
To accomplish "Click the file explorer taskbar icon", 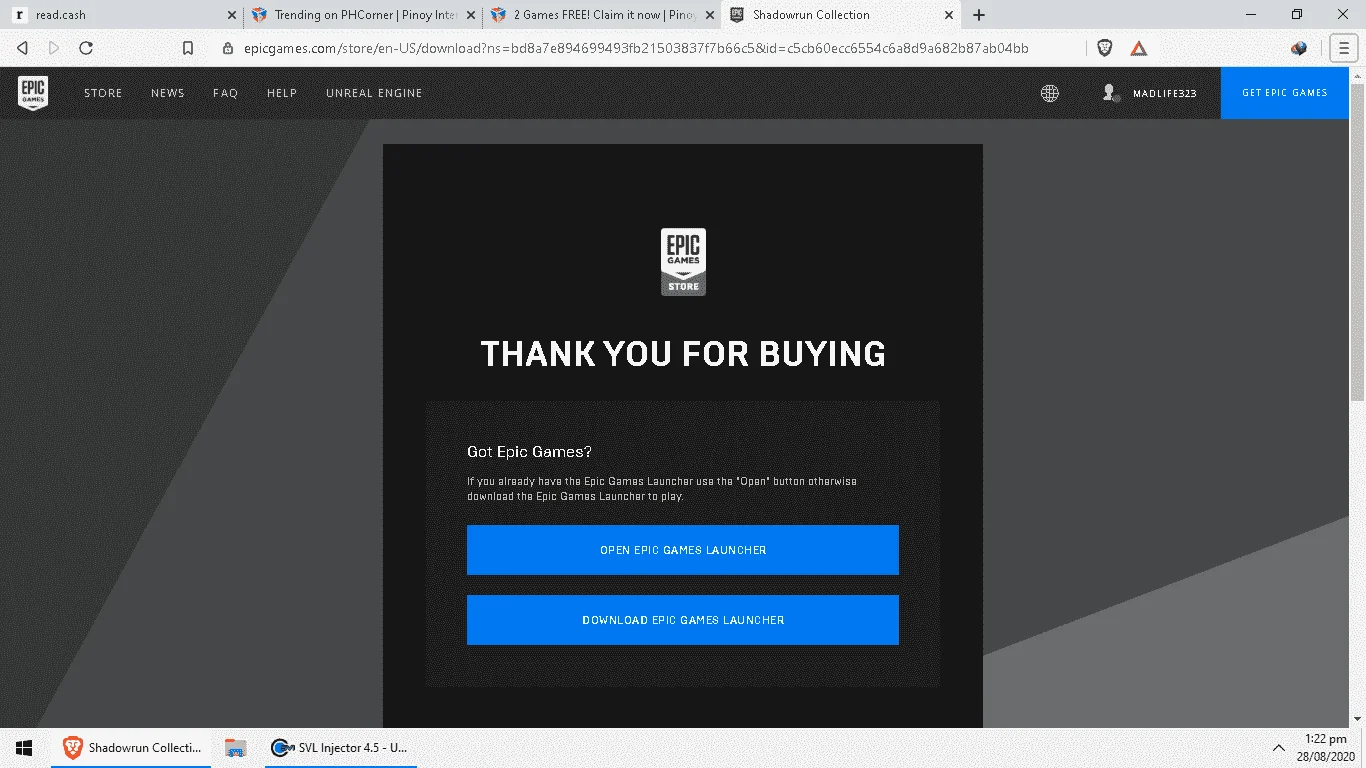I will tap(236, 748).
